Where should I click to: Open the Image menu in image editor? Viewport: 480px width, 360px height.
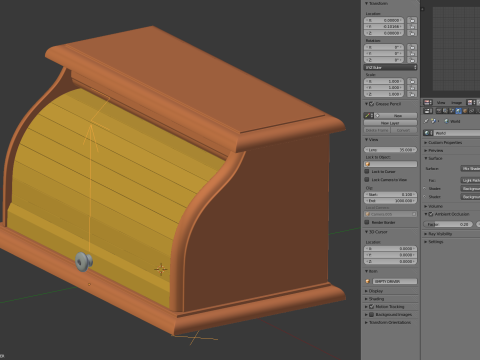[x=456, y=103]
